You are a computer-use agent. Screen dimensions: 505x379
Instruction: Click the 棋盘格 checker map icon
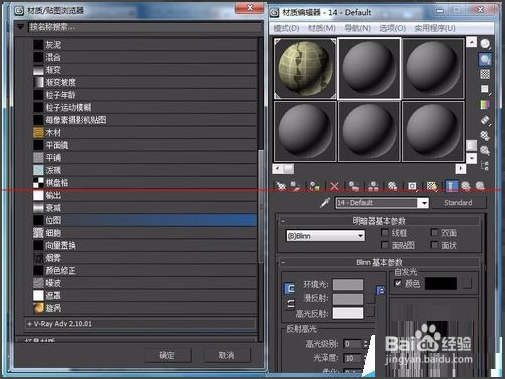38,183
